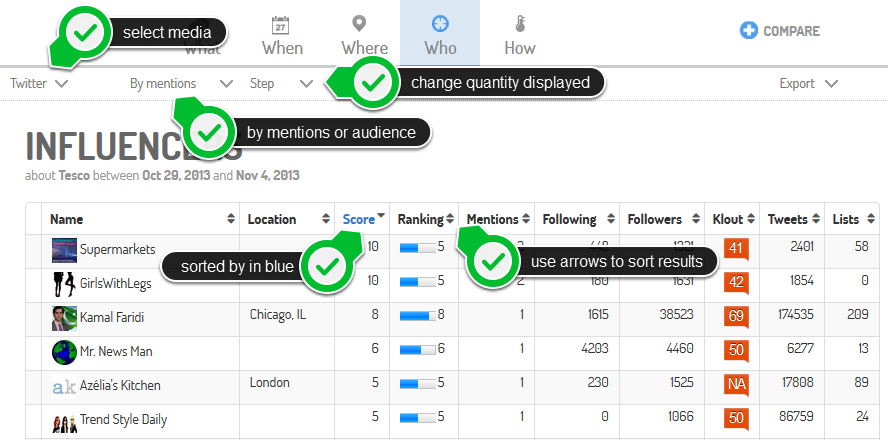The width and height of the screenshot is (888, 440).
Task: Click the map pin icon above Where
Action: [x=359, y=24]
